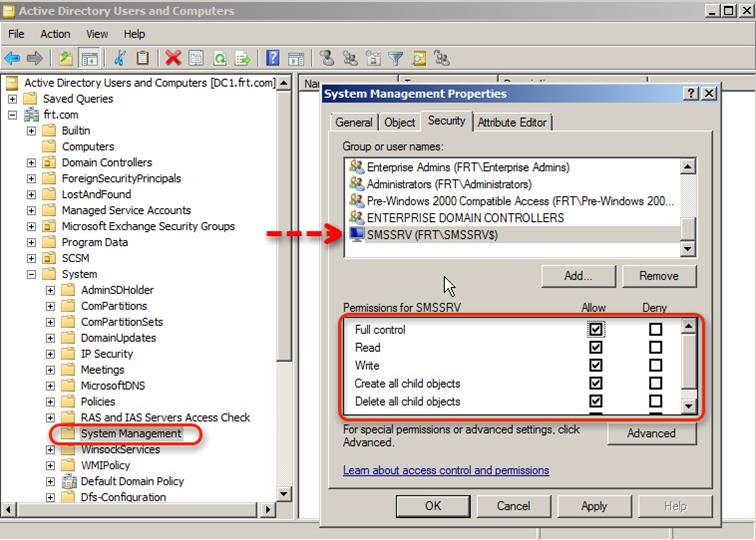Click the Remove button
Viewport: 756px width, 540px height.
click(659, 276)
